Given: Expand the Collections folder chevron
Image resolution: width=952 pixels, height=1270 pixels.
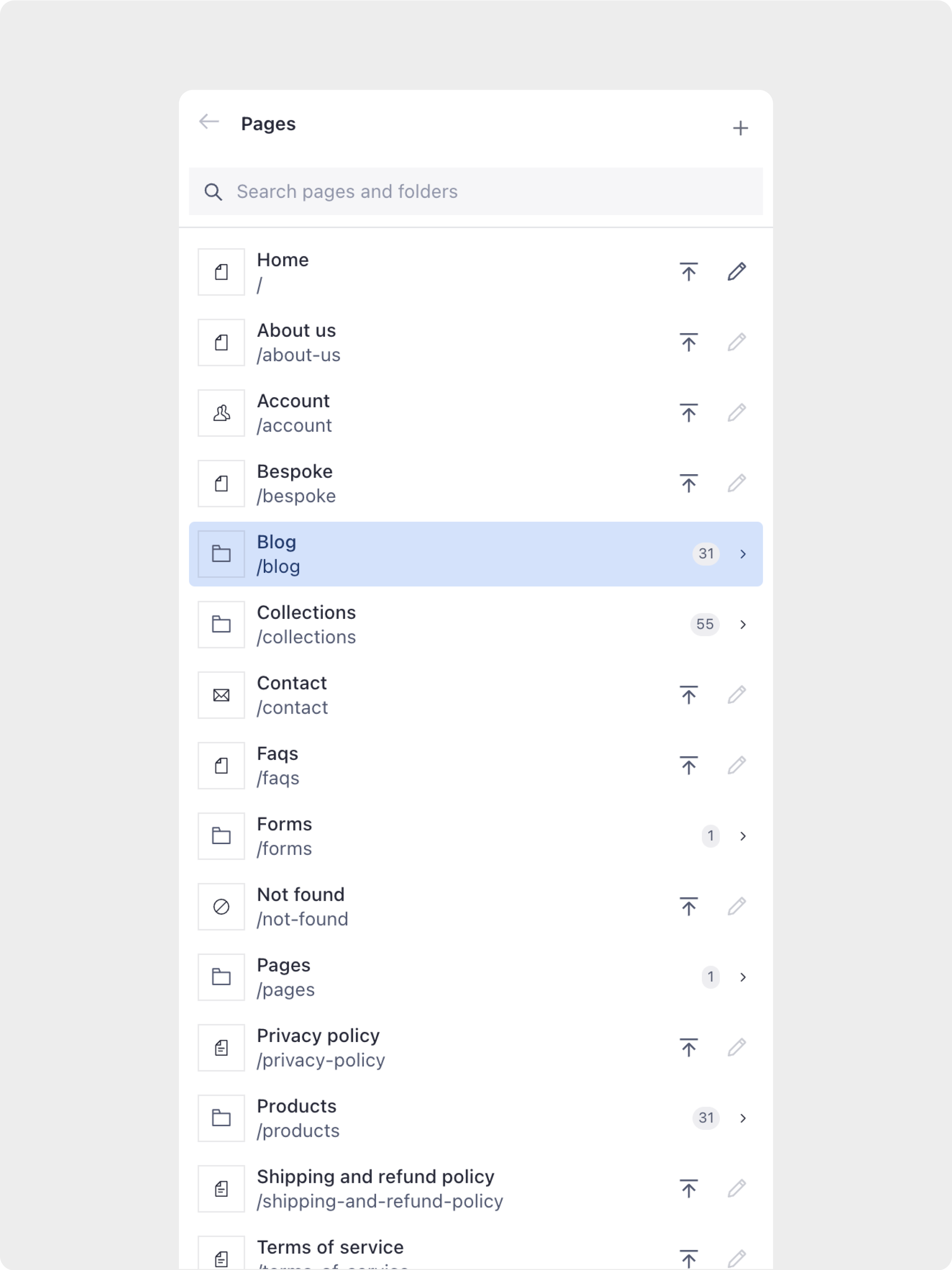Looking at the screenshot, I should tap(743, 625).
